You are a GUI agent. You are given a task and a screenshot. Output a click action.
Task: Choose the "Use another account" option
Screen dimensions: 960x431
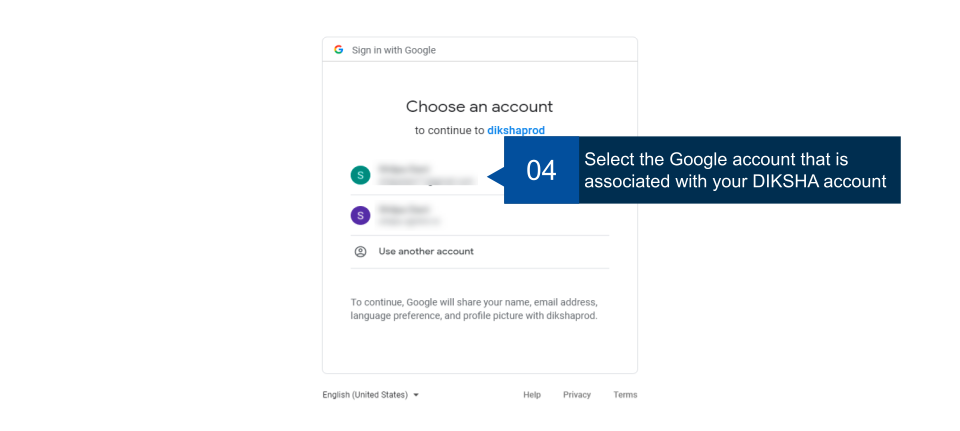point(426,251)
